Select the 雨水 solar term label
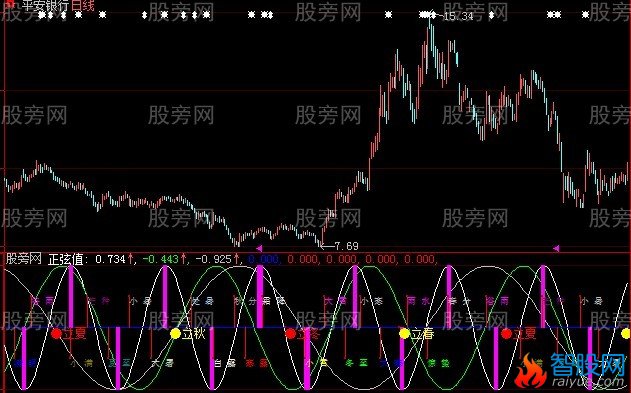The image size is (631, 393). tap(419, 301)
